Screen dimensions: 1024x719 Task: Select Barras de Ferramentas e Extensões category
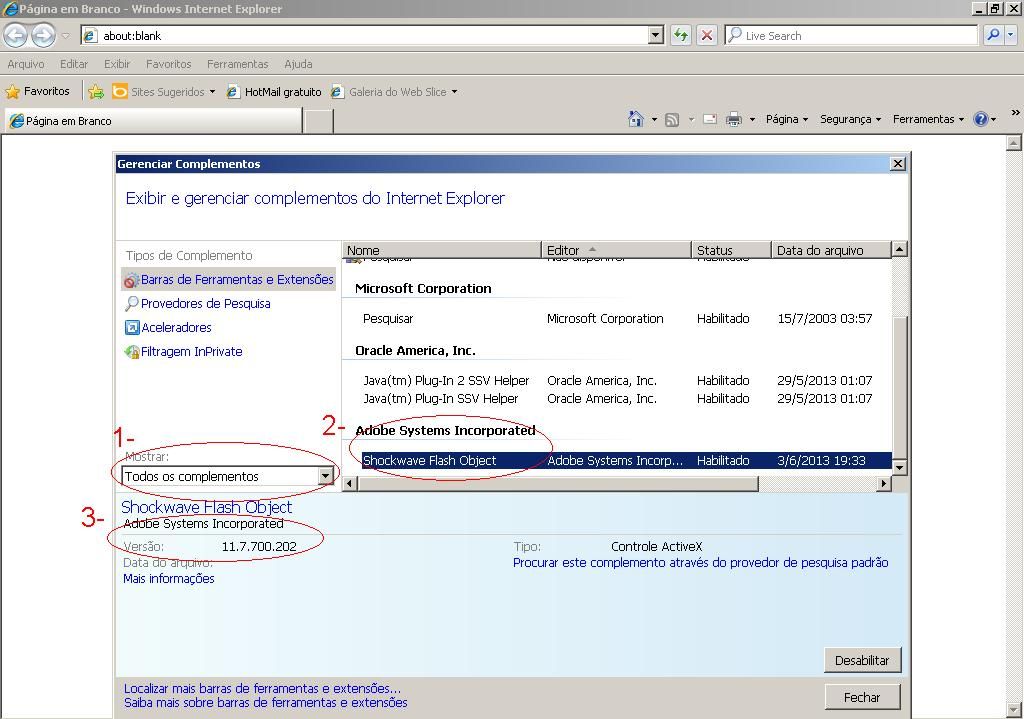point(229,280)
